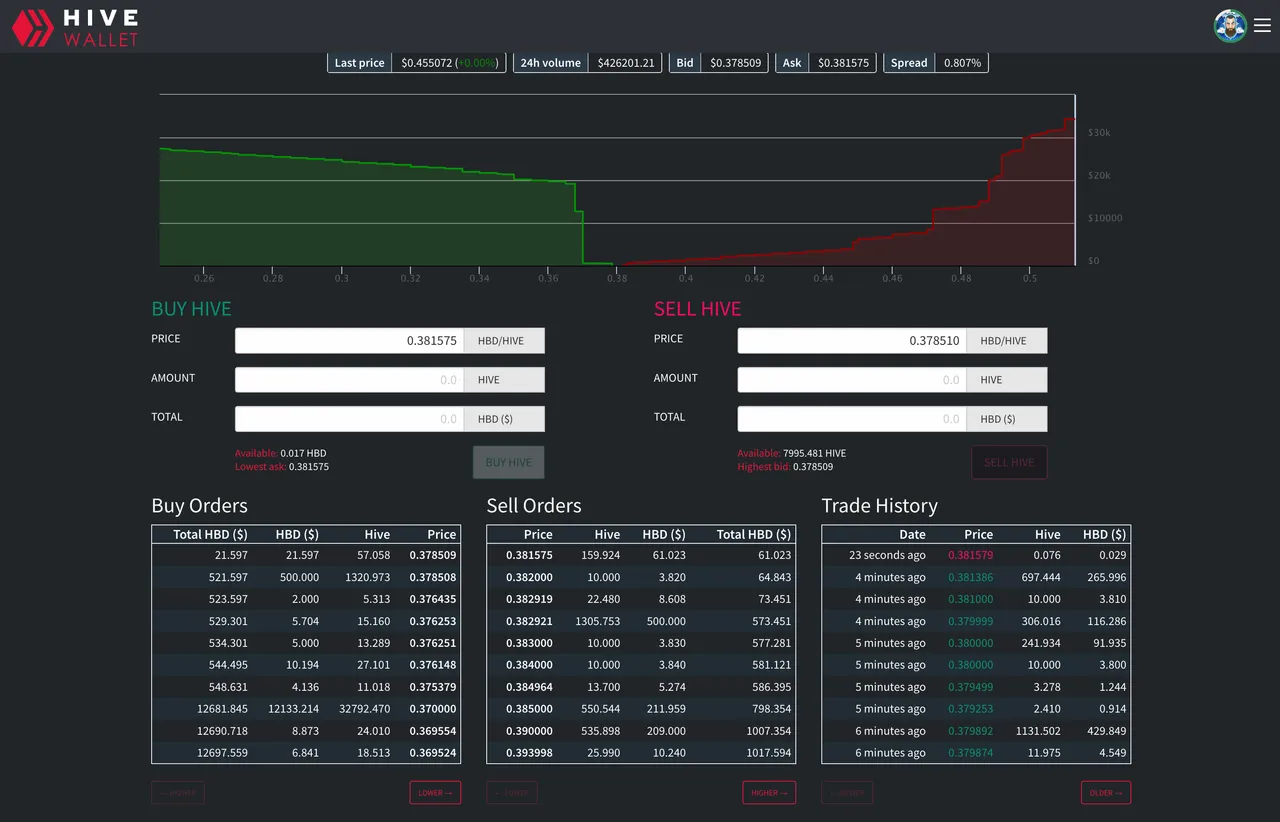Select buy order at price 0.378509
1280x822 pixels.
(x=306, y=555)
